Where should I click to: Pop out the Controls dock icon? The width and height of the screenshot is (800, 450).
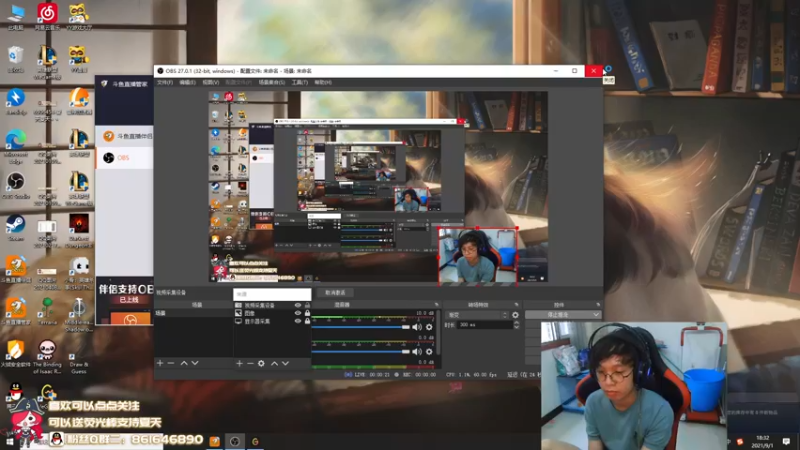598,305
